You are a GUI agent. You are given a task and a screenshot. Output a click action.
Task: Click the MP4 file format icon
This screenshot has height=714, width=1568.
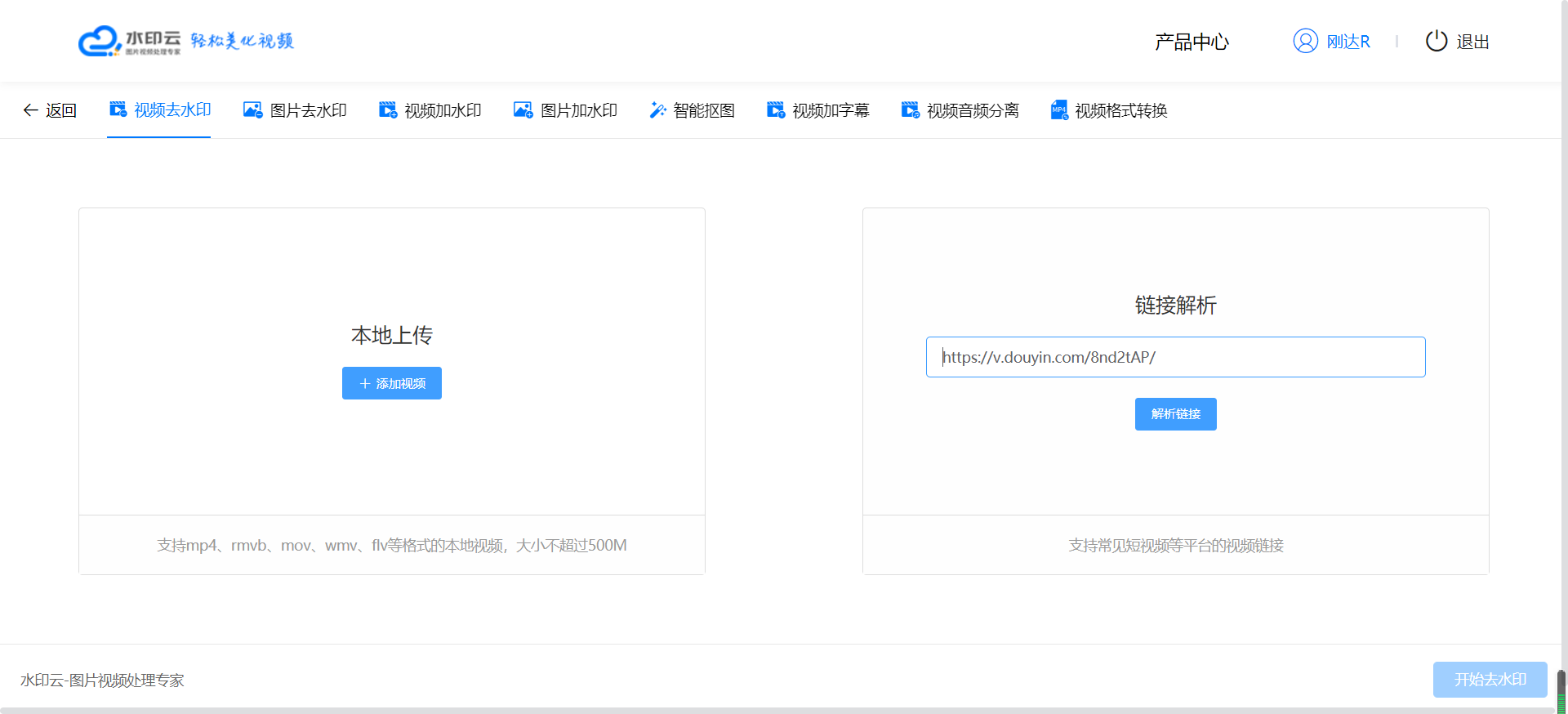[1059, 109]
